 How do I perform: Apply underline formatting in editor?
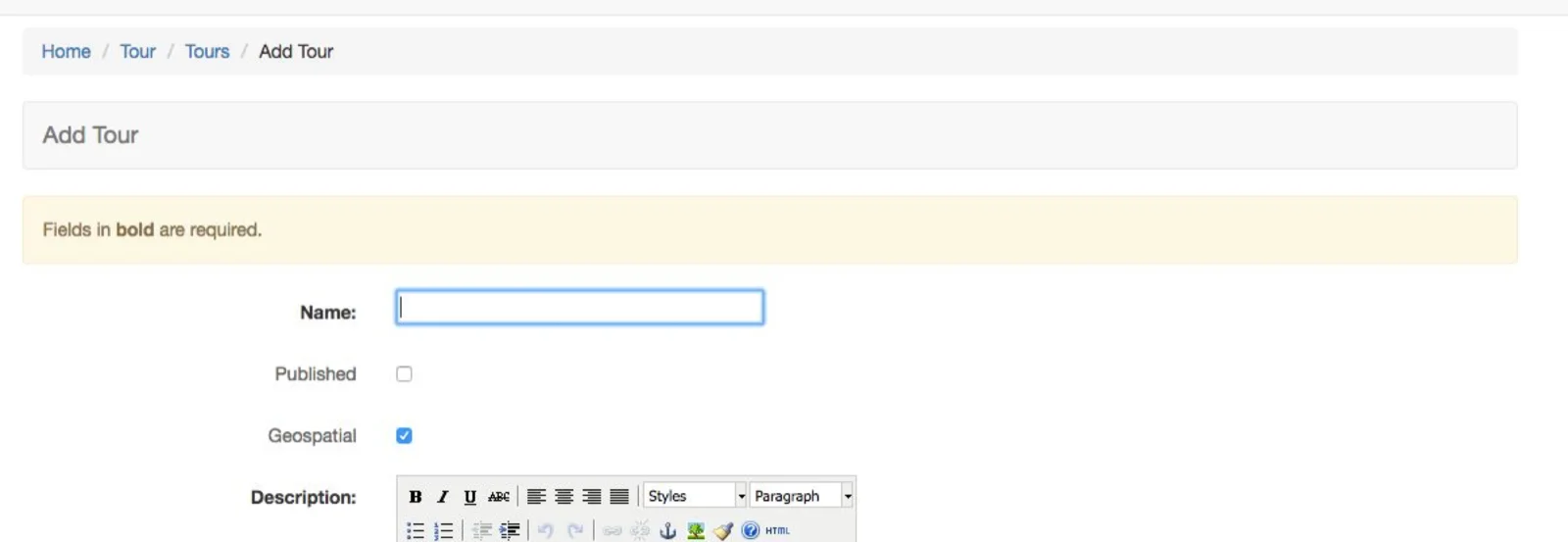click(470, 497)
